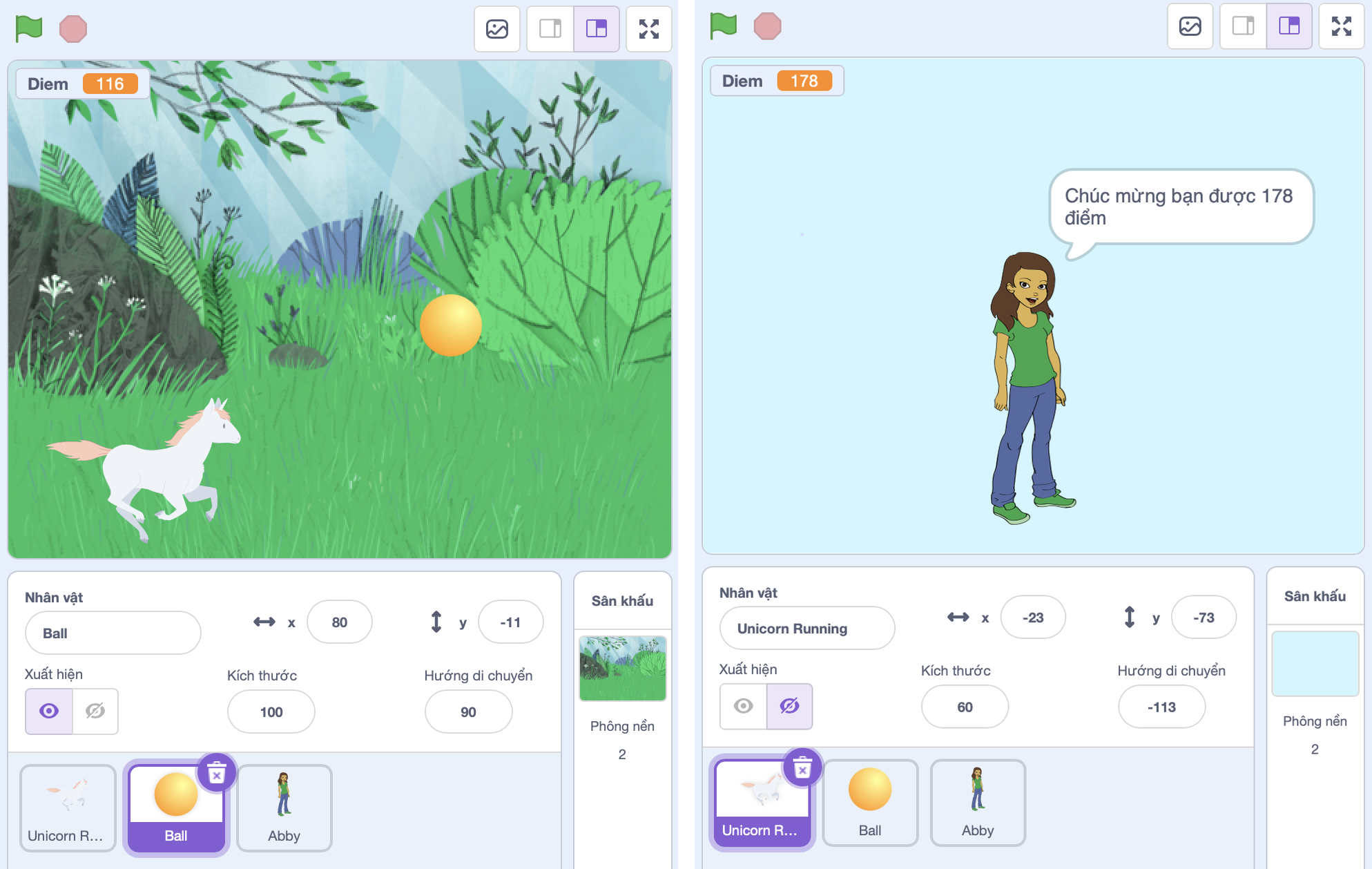The width and height of the screenshot is (1372, 869).
Task: Open backdrop image icon in left window
Action: click(x=497, y=29)
